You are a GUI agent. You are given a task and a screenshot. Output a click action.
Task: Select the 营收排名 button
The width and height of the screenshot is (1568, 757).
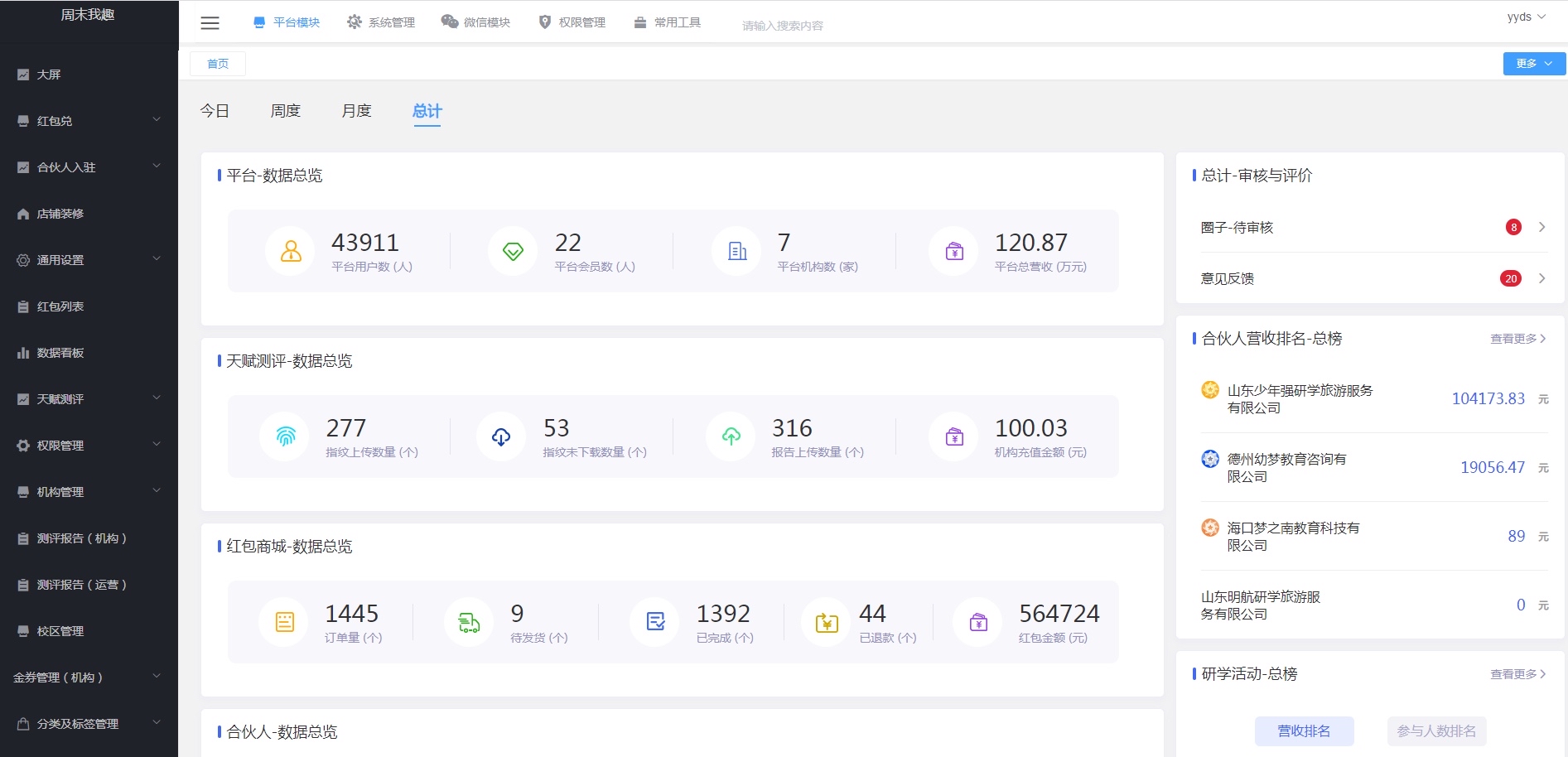tap(1304, 731)
